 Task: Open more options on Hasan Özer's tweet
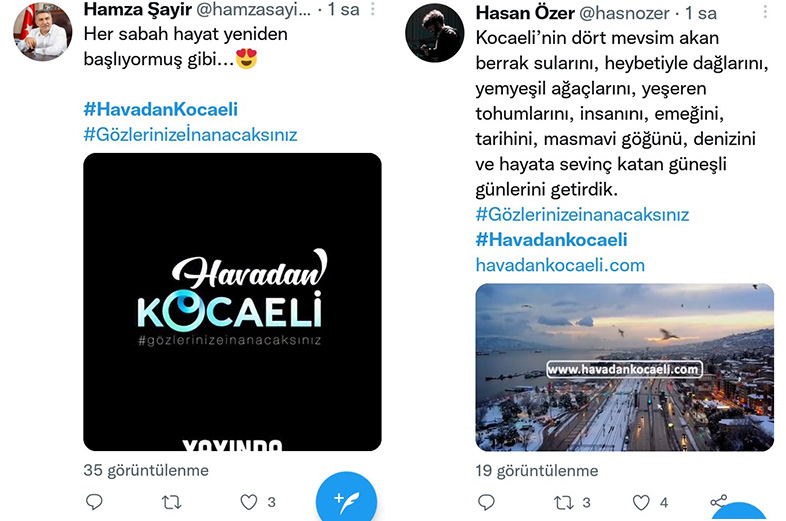765,12
